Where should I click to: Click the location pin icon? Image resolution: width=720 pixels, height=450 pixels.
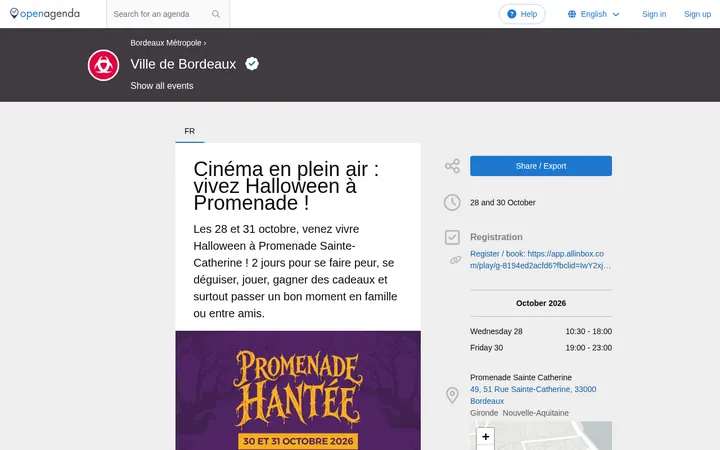(452, 395)
